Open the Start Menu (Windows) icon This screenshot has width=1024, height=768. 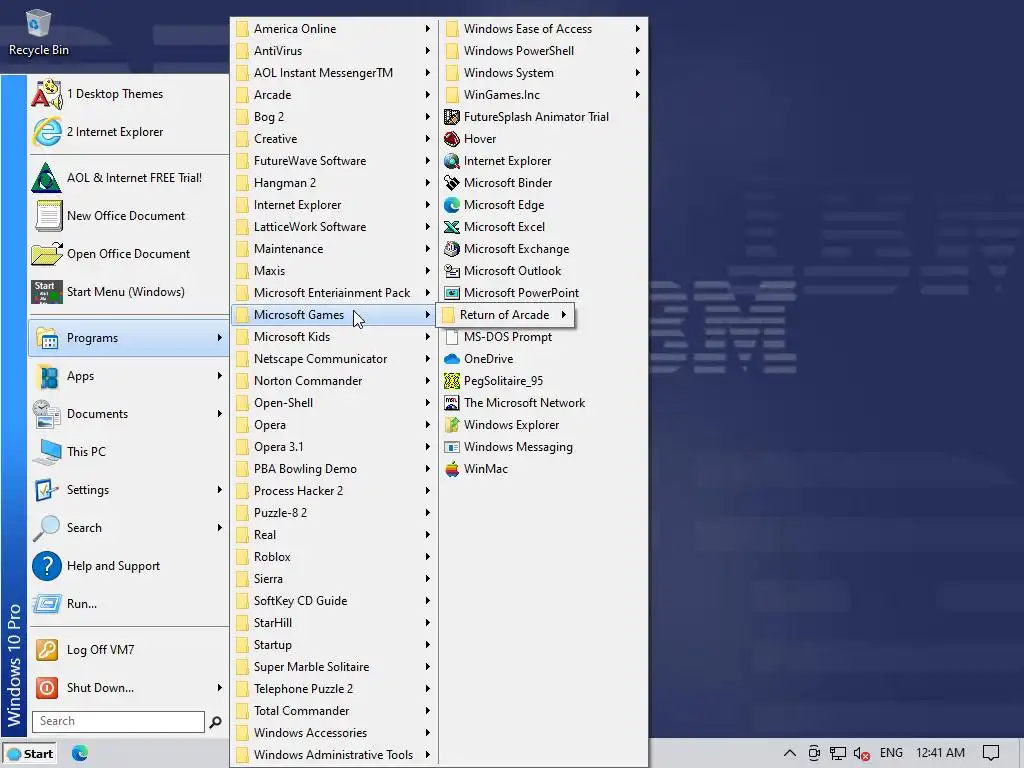pyautogui.click(x=46, y=292)
